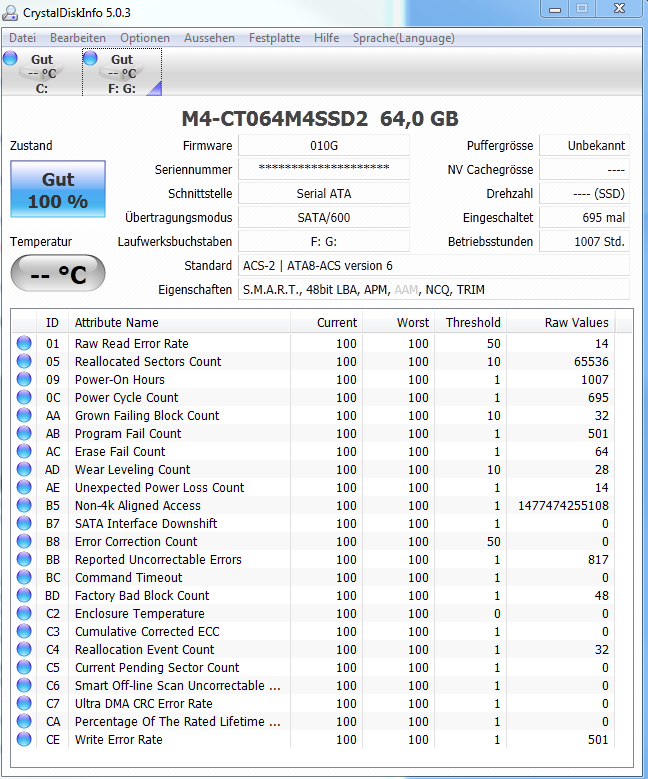Image resolution: width=648 pixels, height=779 pixels.
Task: Click status orb for Command Timeout
Action: [x=24, y=577]
